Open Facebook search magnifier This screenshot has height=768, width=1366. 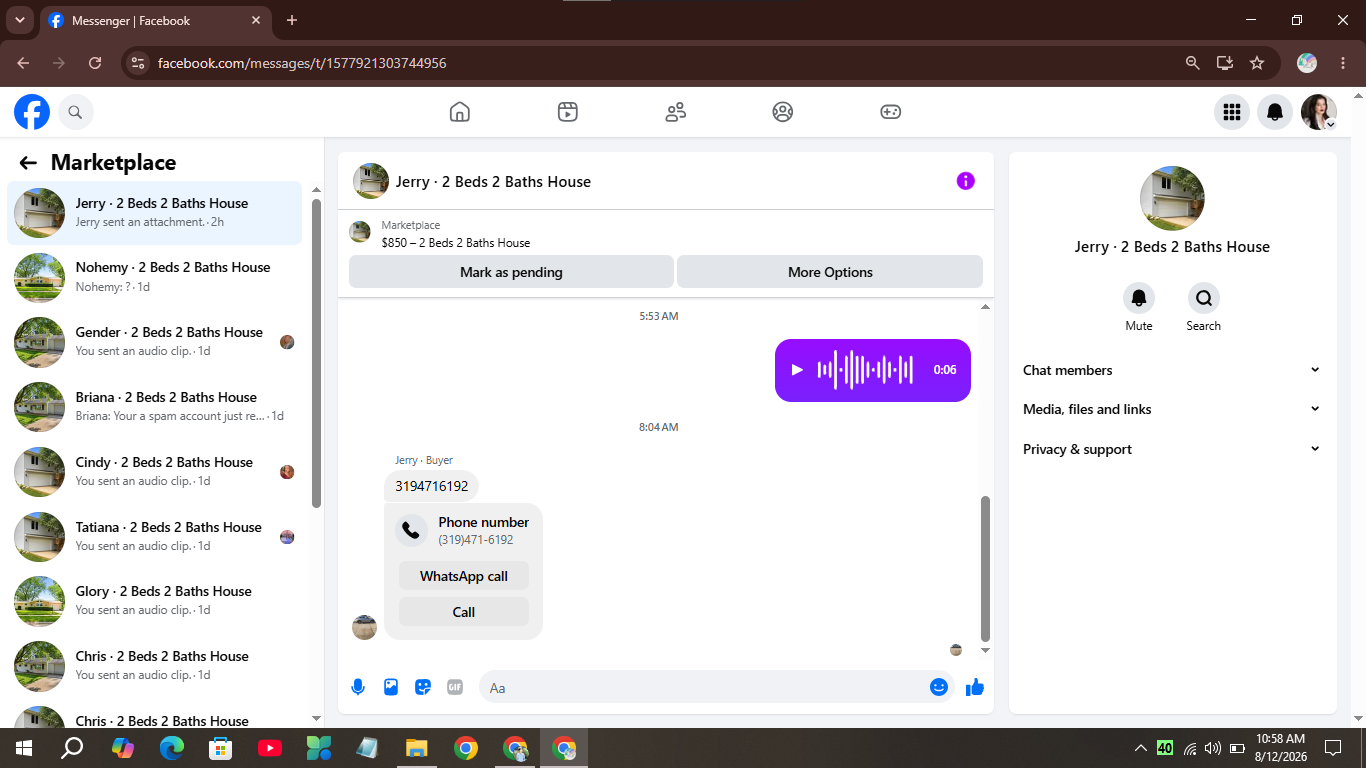click(75, 112)
